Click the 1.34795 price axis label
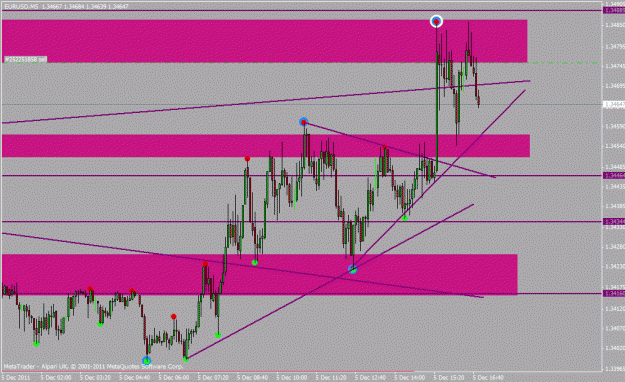 coord(615,47)
